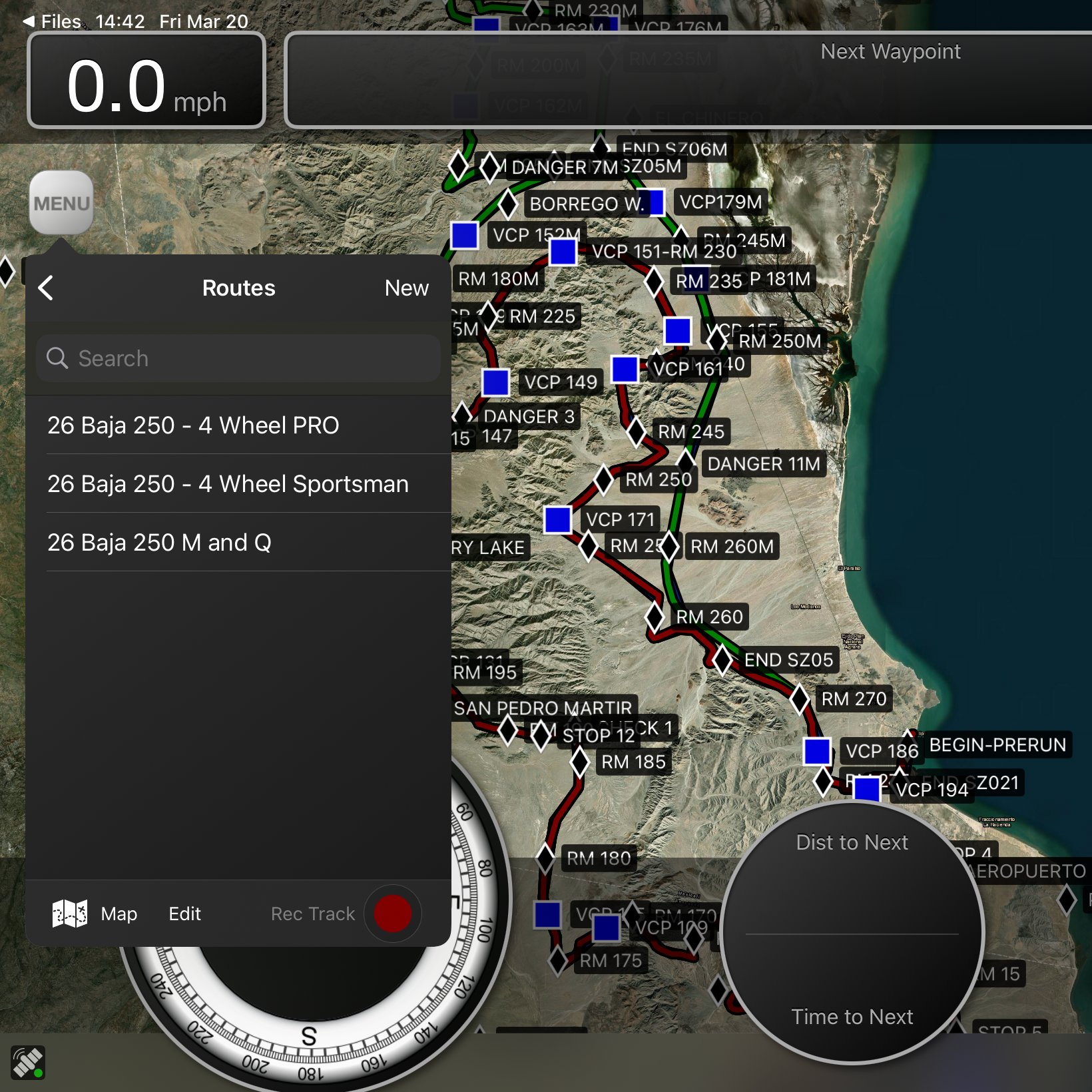Tap the diamond marker at END SZ05
The width and height of the screenshot is (1092, 1092).
tap(722, 660)
